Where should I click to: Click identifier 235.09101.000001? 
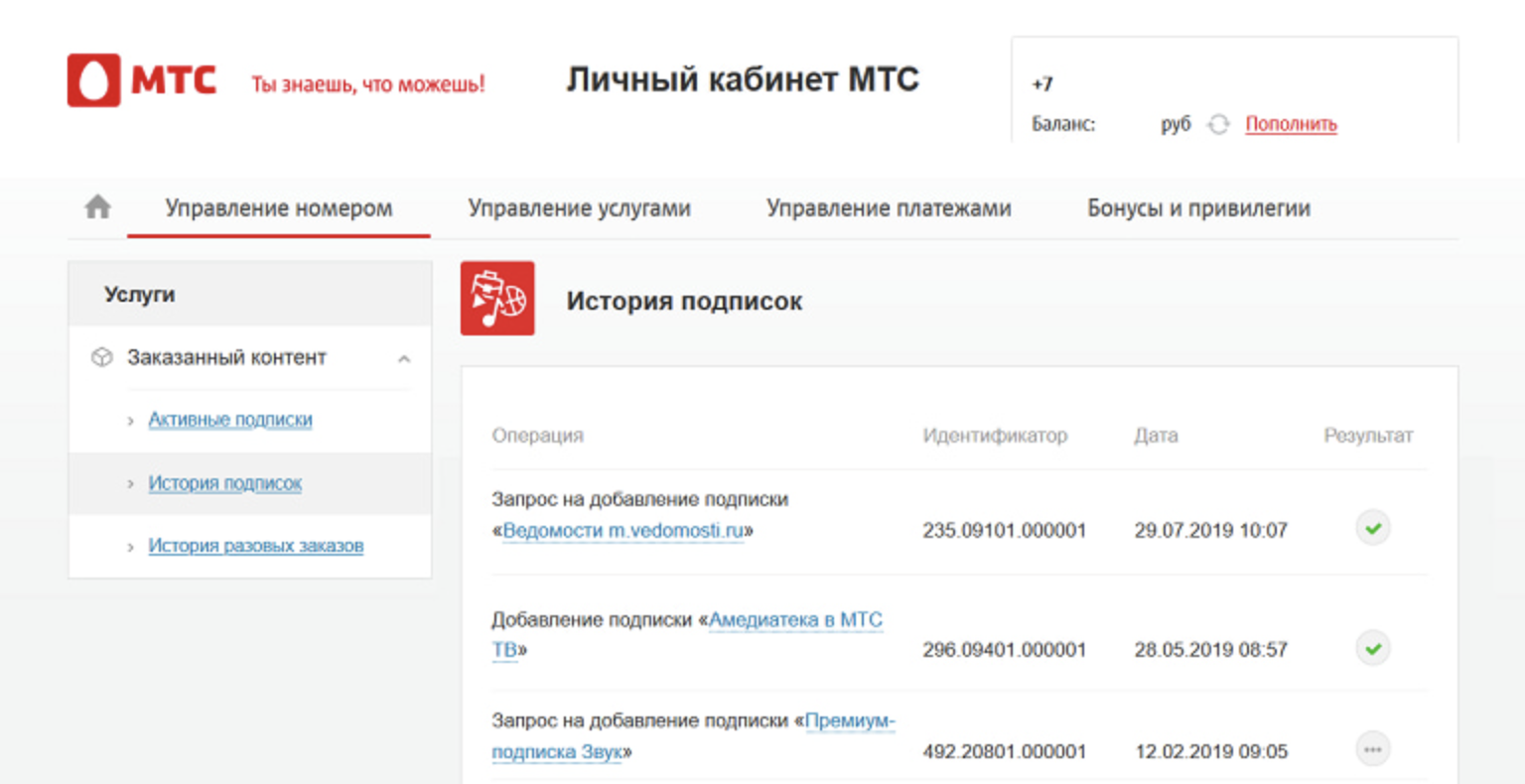point(1004,531)
